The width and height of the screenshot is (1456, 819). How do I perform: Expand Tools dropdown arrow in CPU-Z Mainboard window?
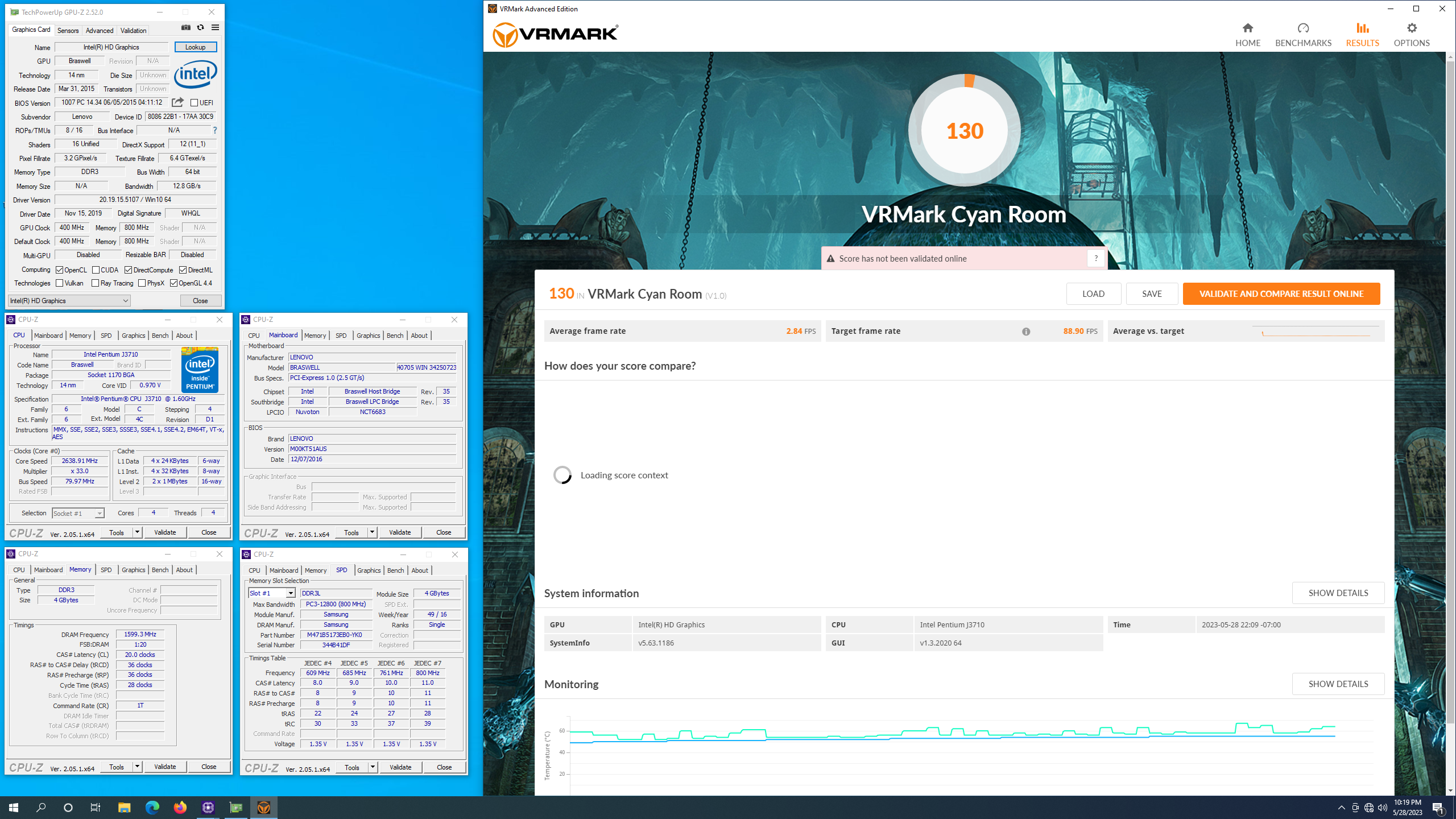click(372, 532)
